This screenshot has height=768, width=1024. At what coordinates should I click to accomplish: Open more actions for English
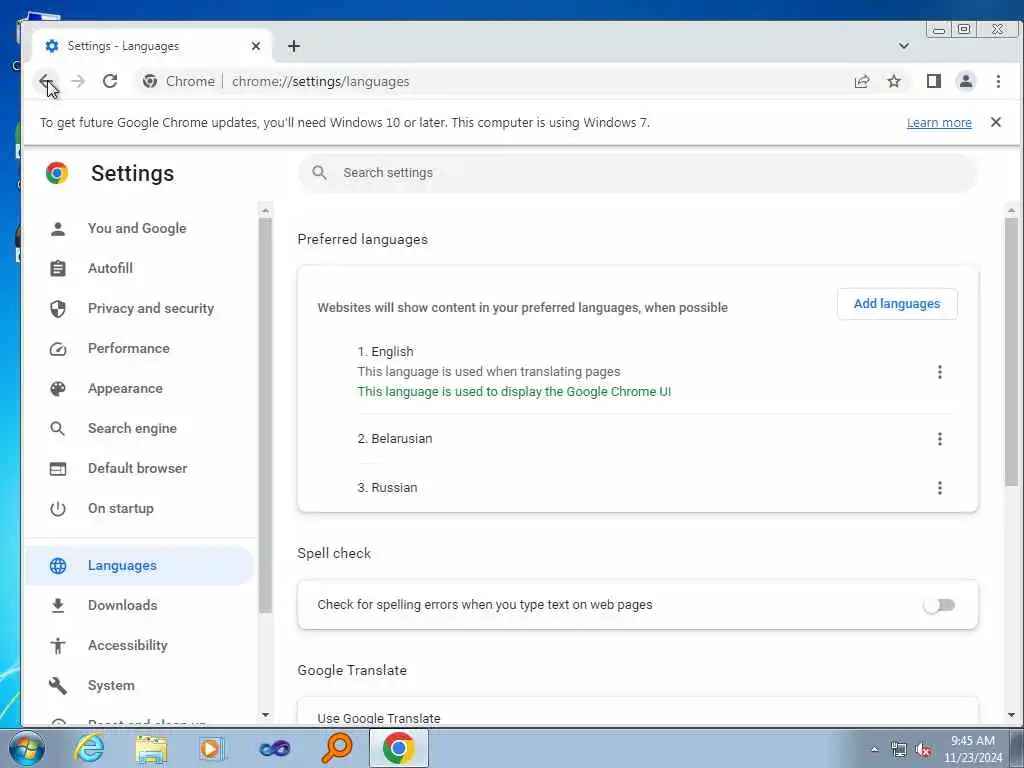click(x=939, y=372)
